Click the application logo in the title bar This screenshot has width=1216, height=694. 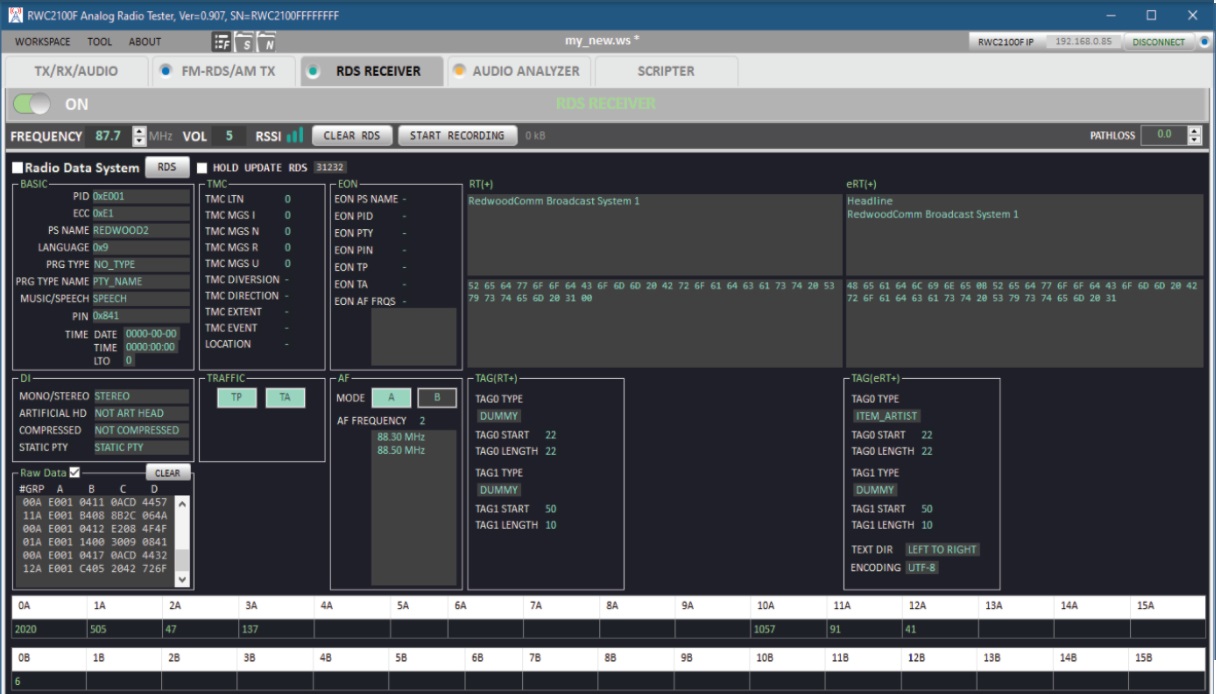14,15
